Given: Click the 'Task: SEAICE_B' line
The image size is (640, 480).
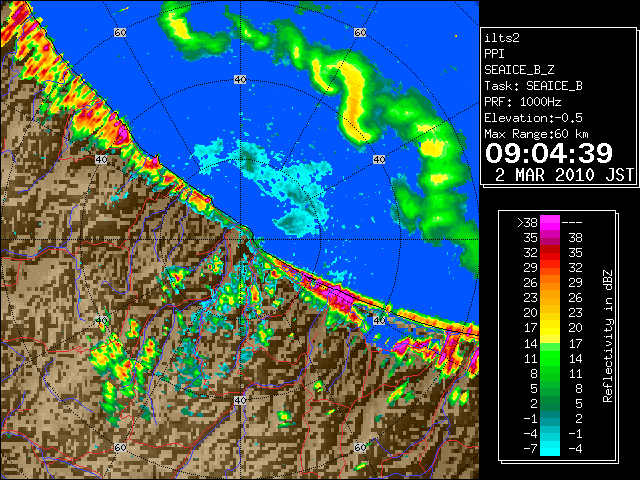Looking at the screenshot, I should tap(533, 86).
